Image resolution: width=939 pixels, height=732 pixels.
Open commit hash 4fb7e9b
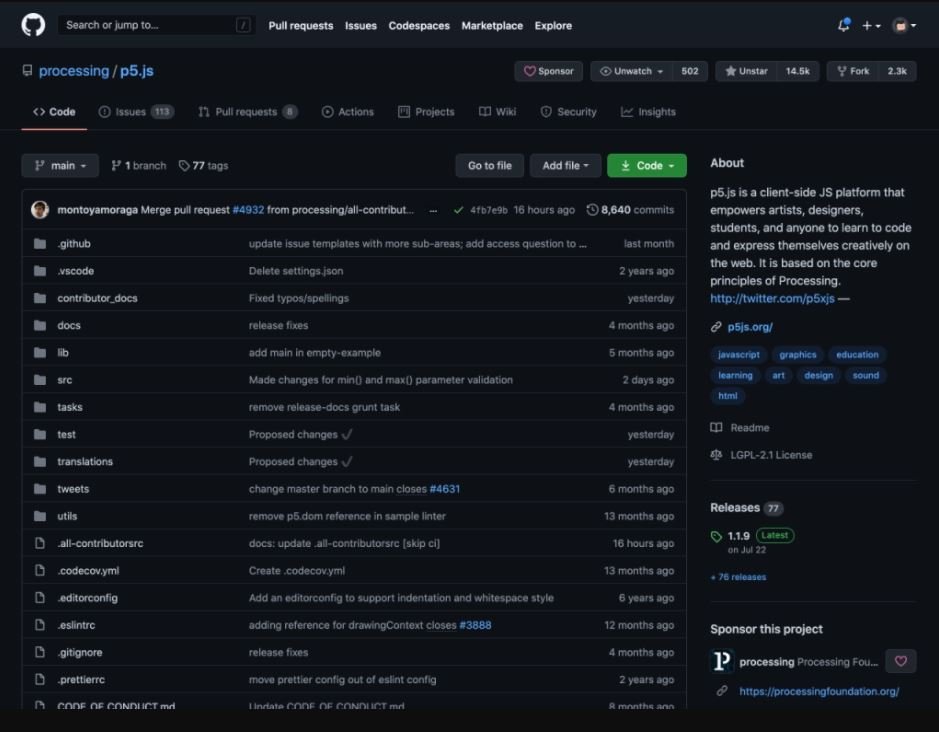pos(489,210)
